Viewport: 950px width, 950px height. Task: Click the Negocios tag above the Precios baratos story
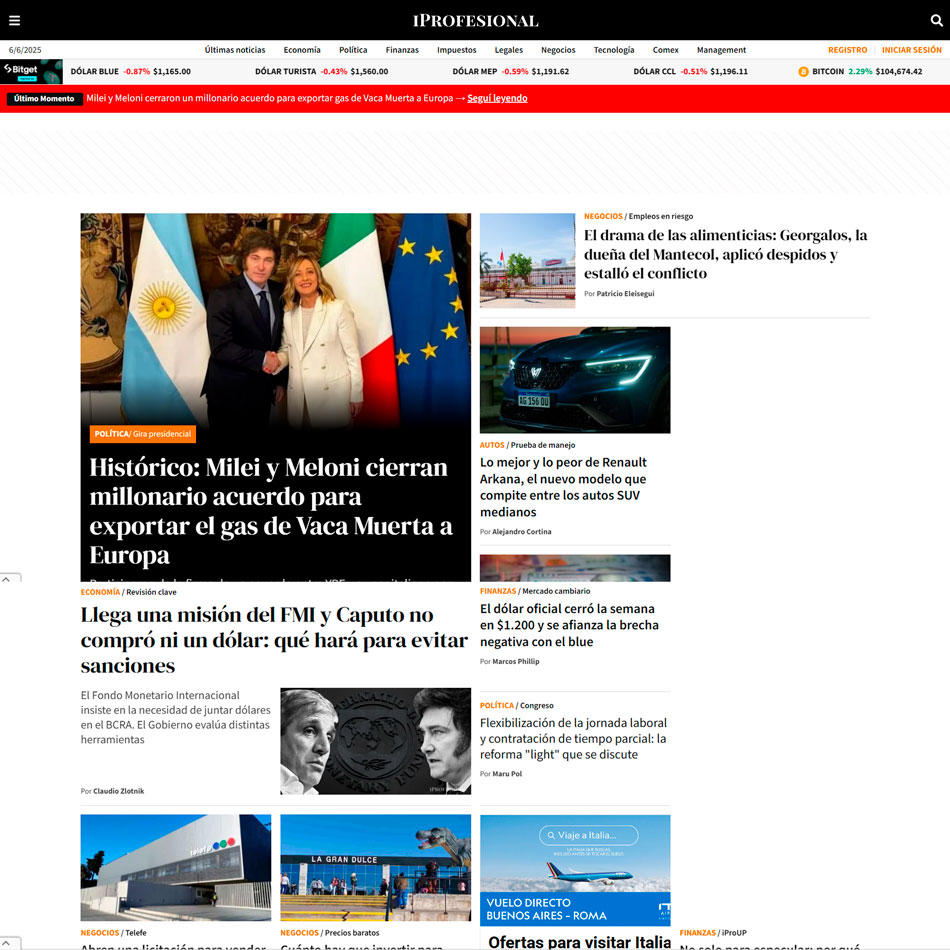point(299,933)
